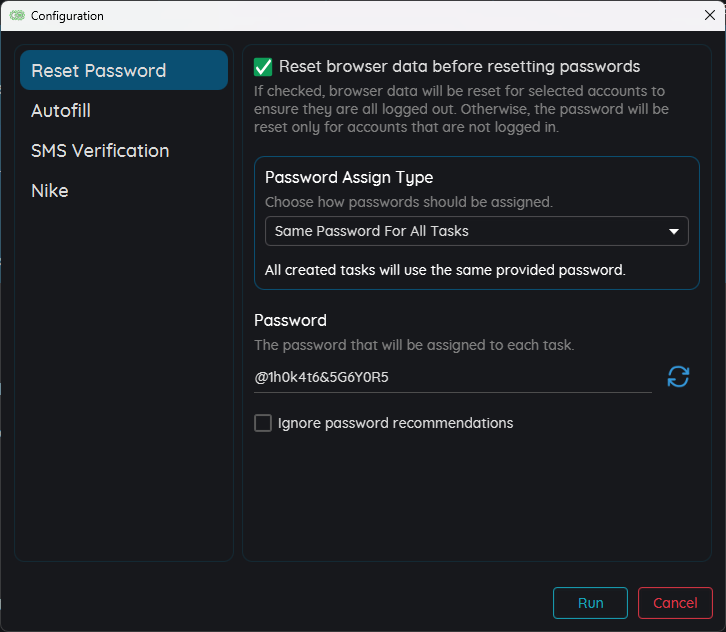This screenshot has width=726, height=632.
Task: Click the green app logo in title bar
Action: [x=17, y=16]
